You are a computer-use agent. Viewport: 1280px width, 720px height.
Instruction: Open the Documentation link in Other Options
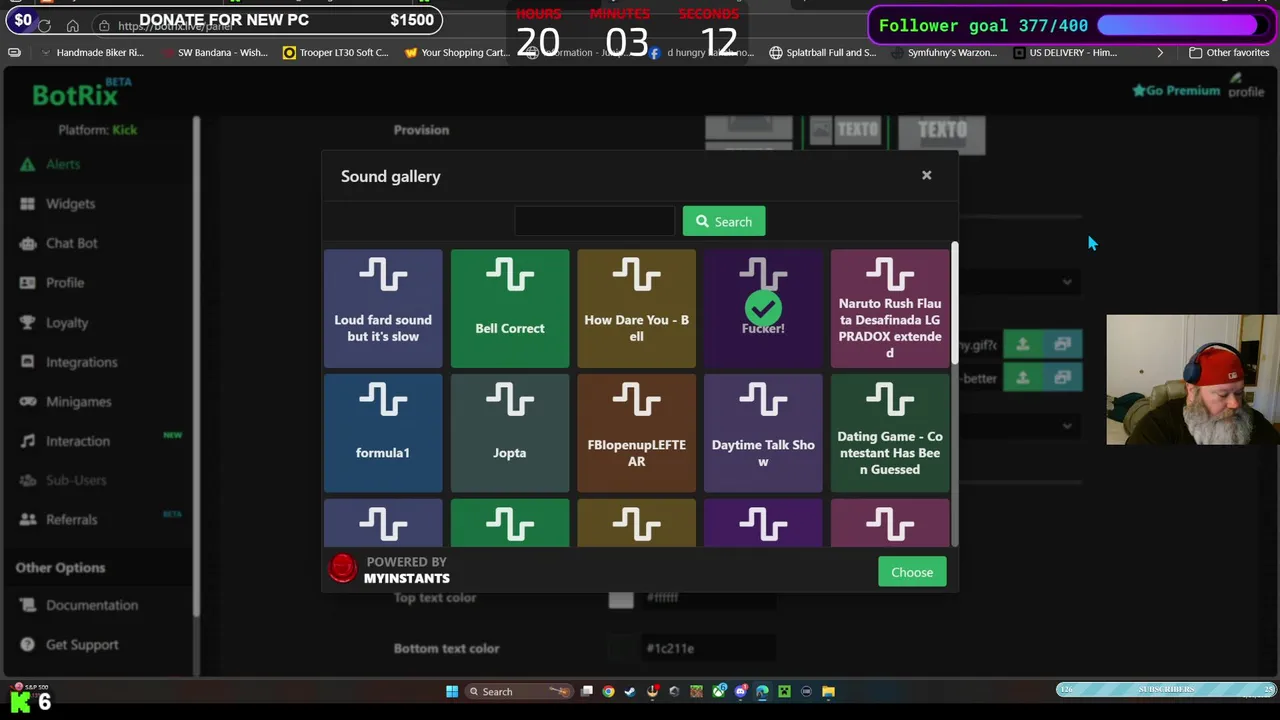(x=91, y=605)
